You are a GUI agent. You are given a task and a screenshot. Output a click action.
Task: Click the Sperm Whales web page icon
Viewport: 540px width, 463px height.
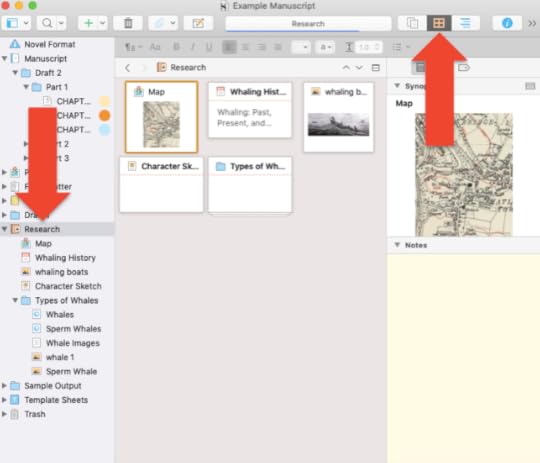point(37,328)
